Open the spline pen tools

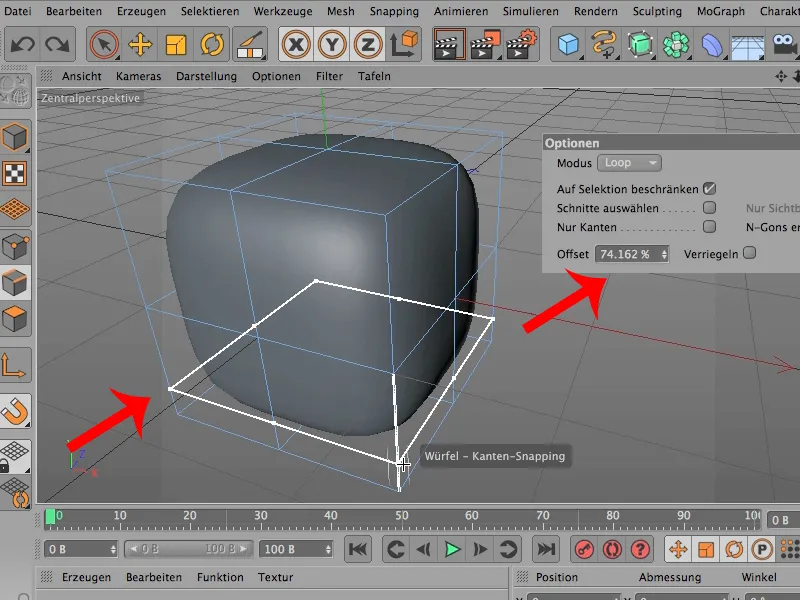pyautogui.click(x=604, y=44)
